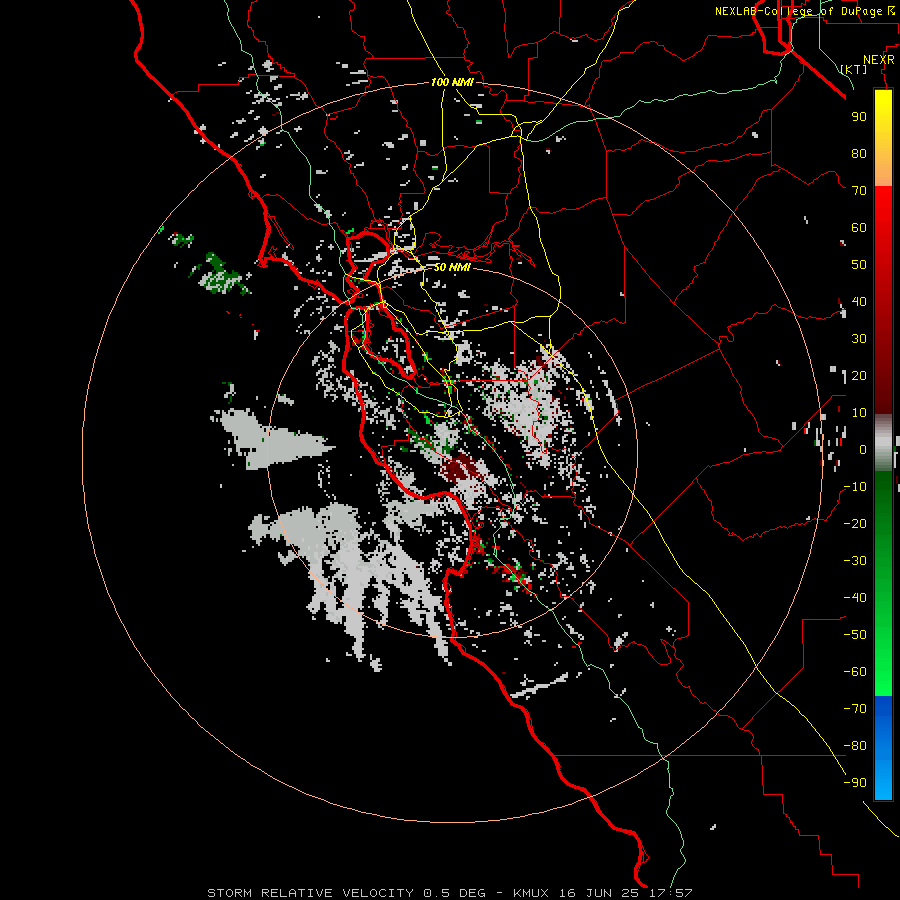Click the -50 scale value
The height and width of the screenshot is (900, 900).
point(855,635)
